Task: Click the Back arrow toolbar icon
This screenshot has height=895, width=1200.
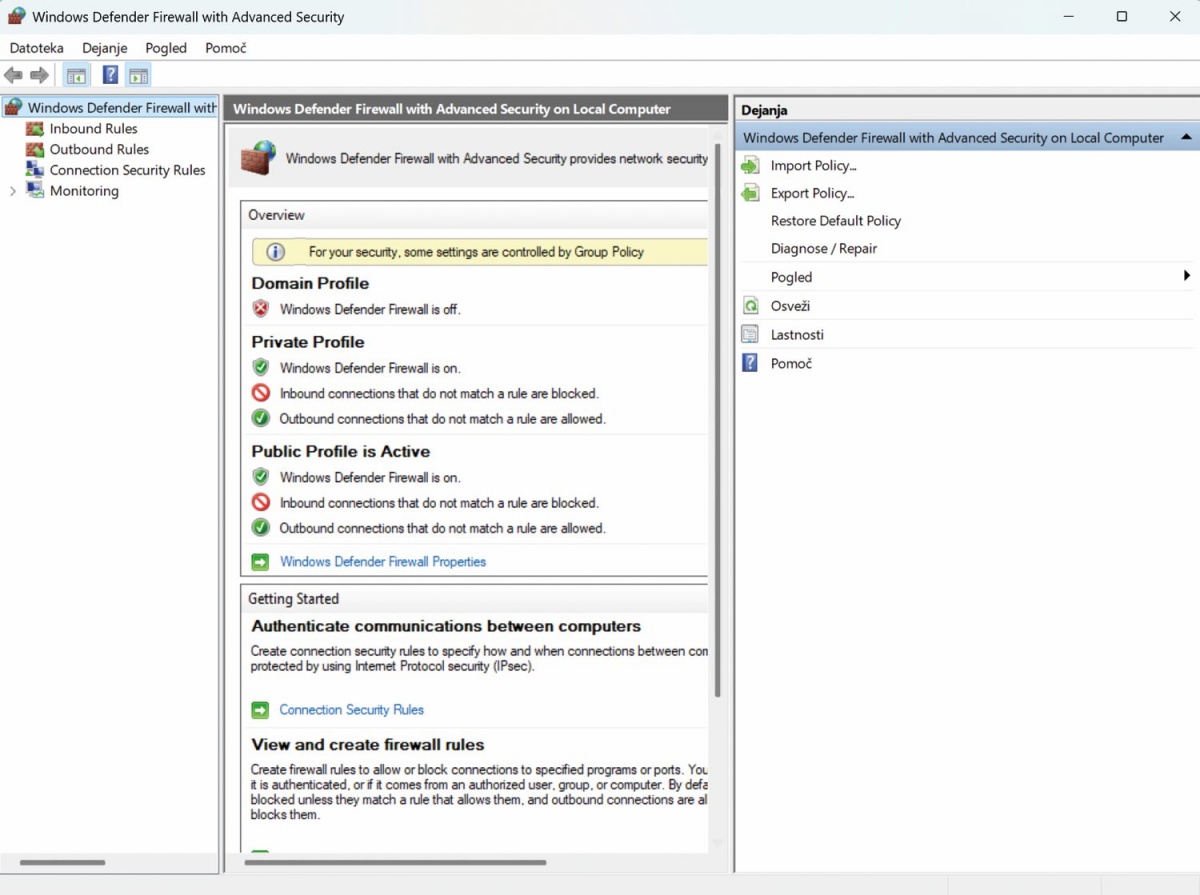Action: [x=13, y=75]
